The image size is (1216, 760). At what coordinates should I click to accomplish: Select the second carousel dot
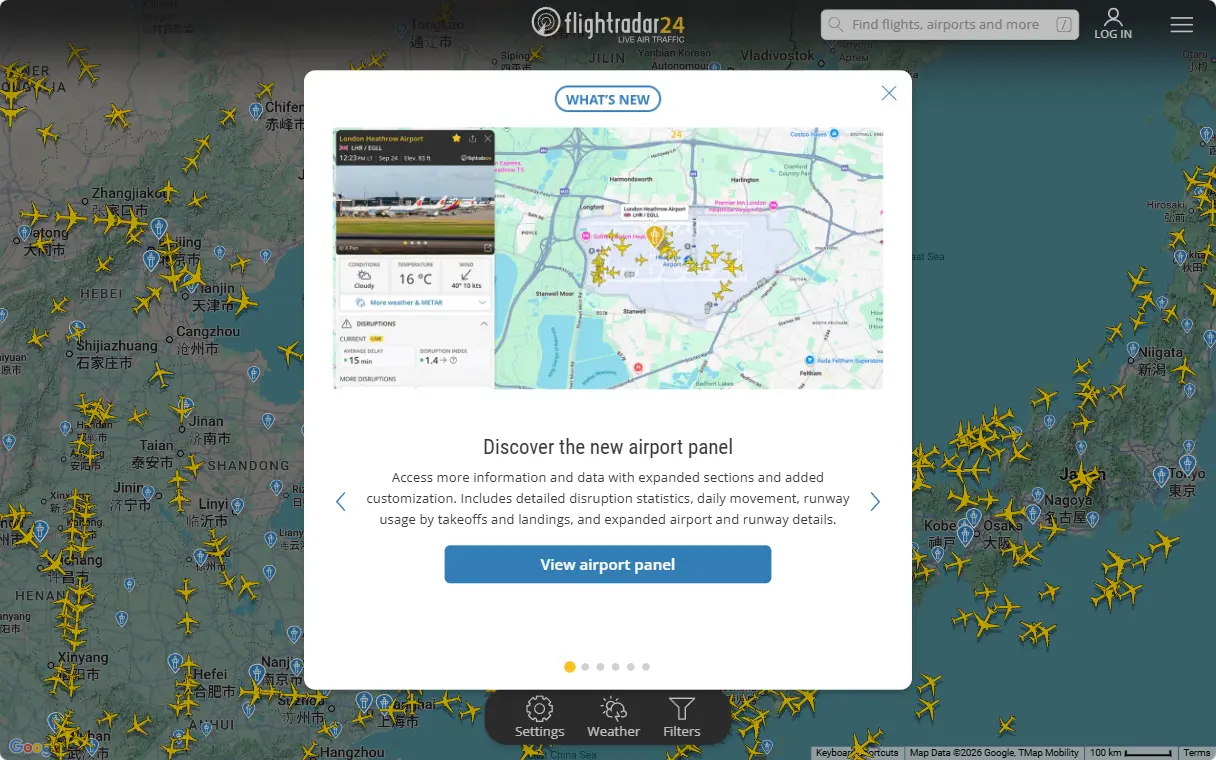586,667
